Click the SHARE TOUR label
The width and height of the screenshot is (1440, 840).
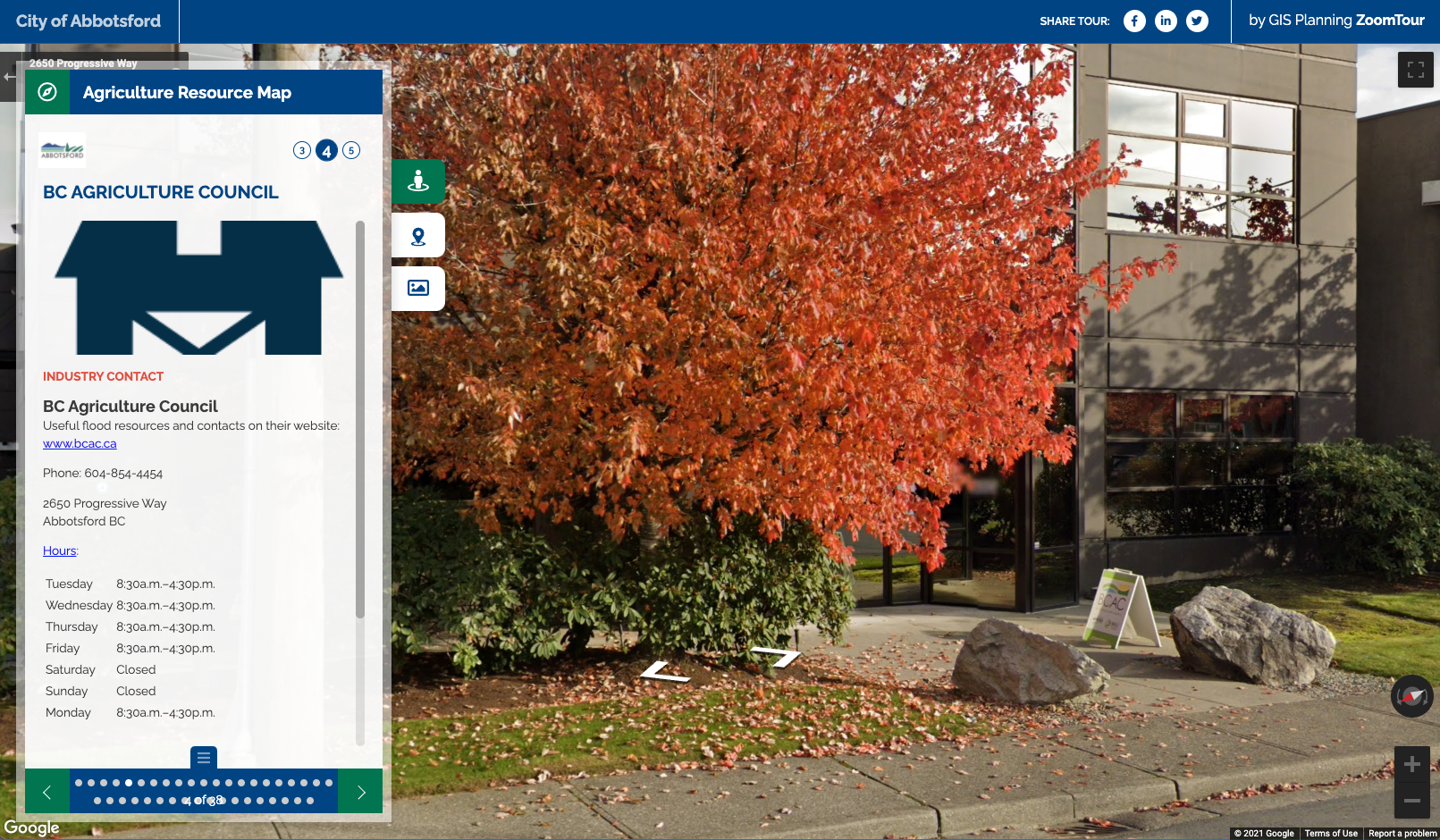click(x=1074, y=21)
